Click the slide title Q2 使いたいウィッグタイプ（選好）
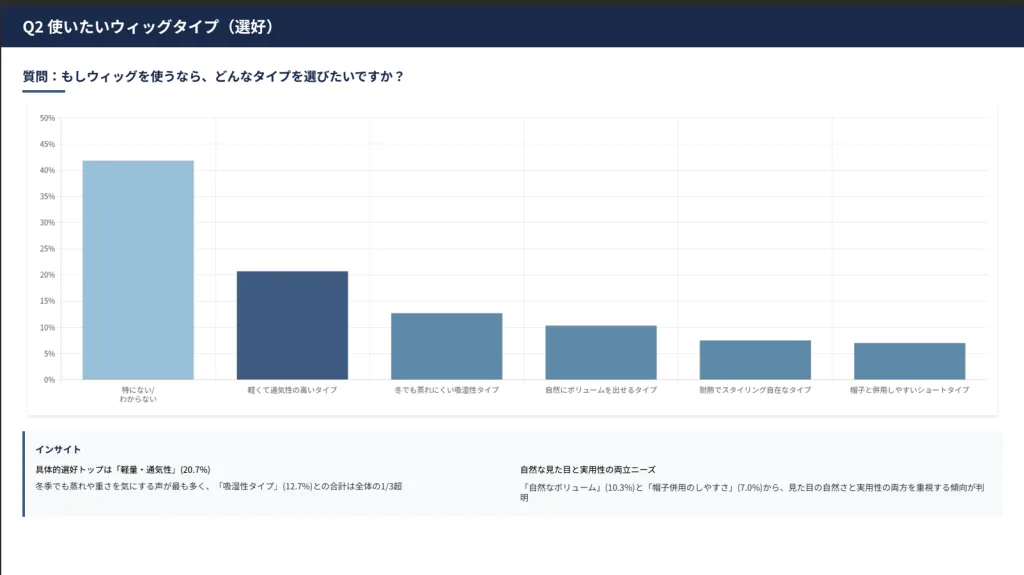The height and width of the screenshot is (575, 1024). click(x=148, y=27)
